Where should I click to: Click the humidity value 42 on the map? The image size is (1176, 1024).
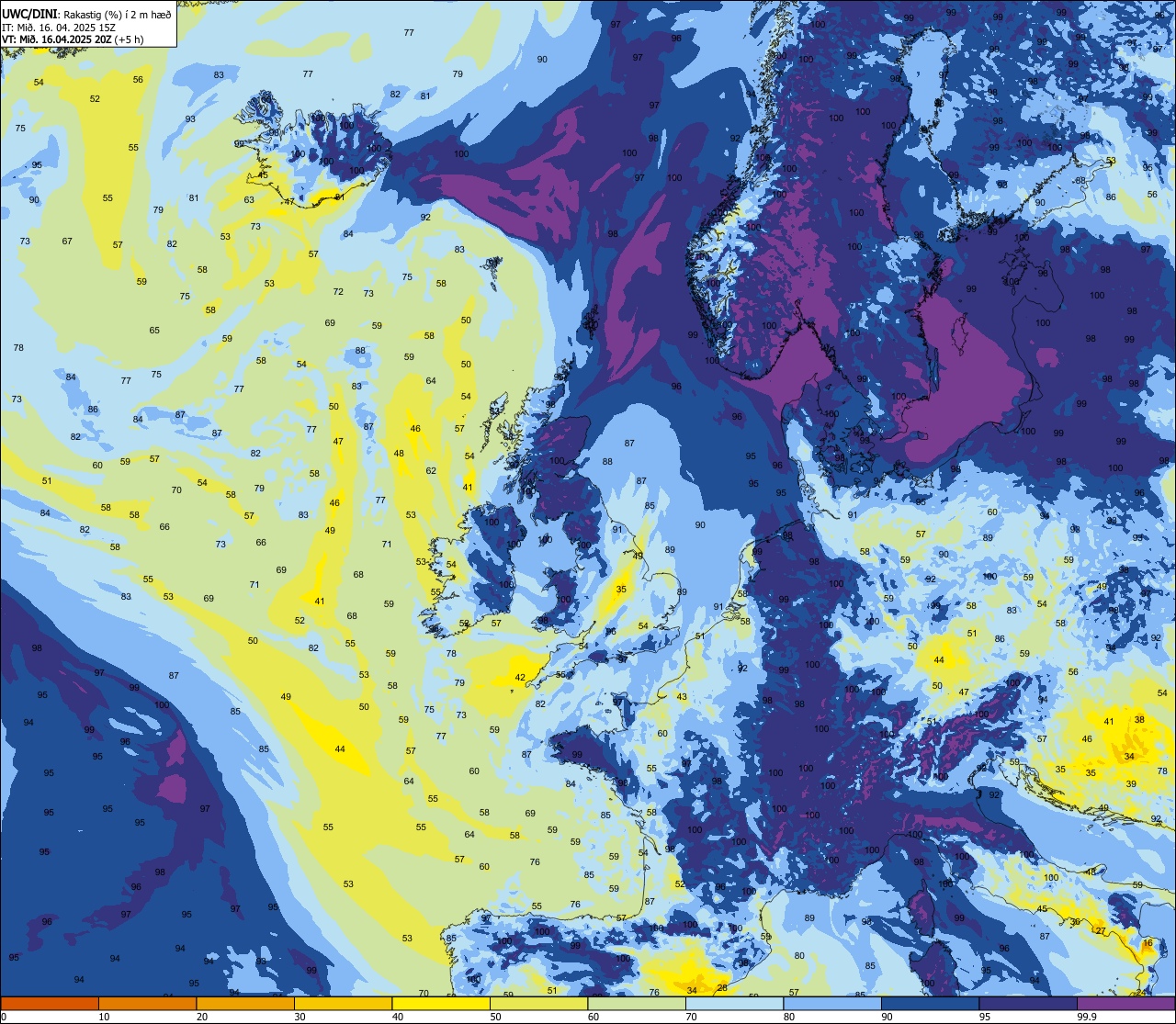[x=520, y=678]
